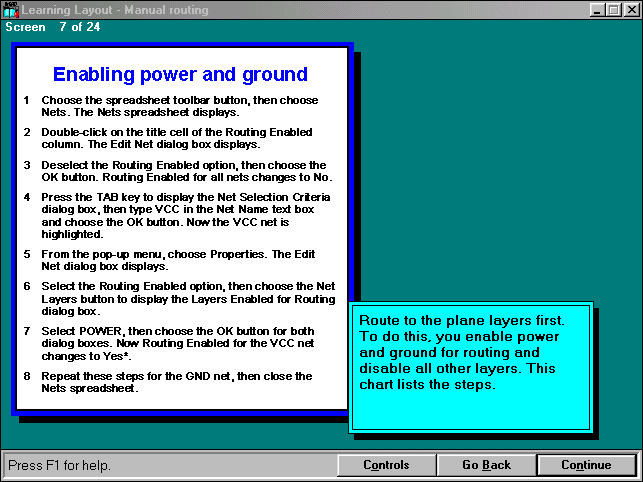The image size is (643, 482).
Task: Click the 'Press F1 for help' status bar
Action: [170, 465]
